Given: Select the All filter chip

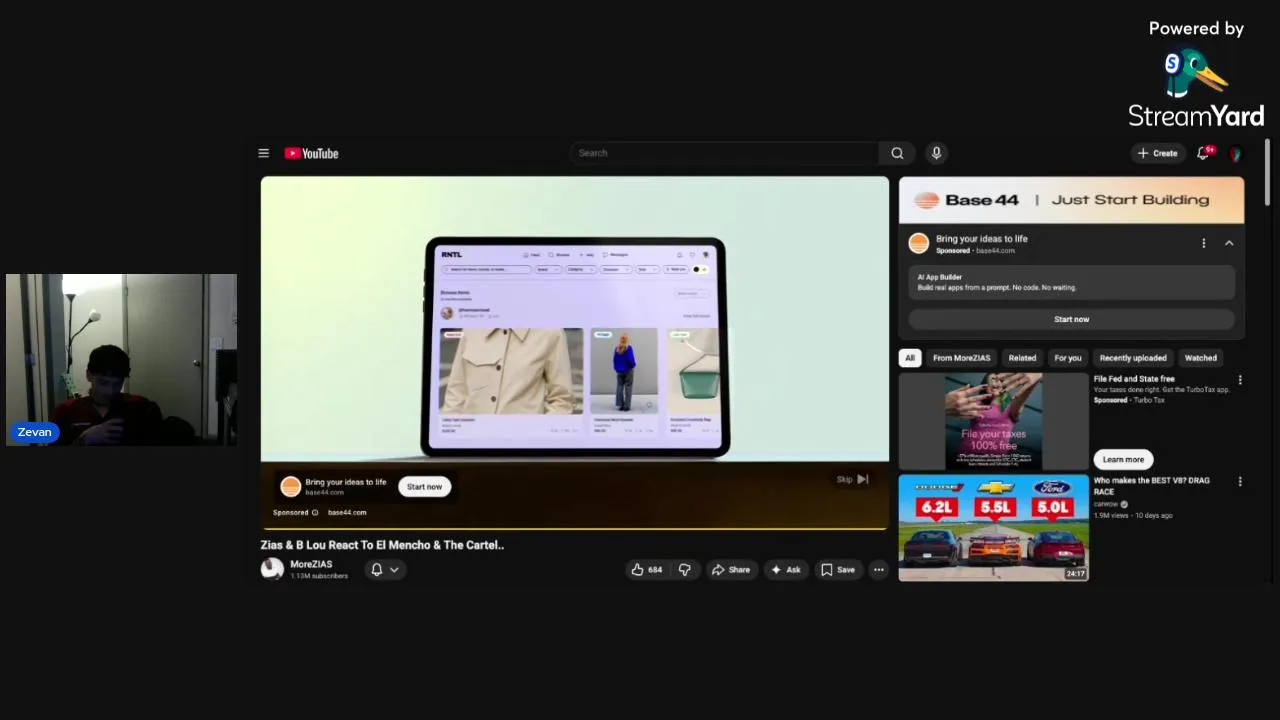Looking at the screenshot, I should pos(909,358).
